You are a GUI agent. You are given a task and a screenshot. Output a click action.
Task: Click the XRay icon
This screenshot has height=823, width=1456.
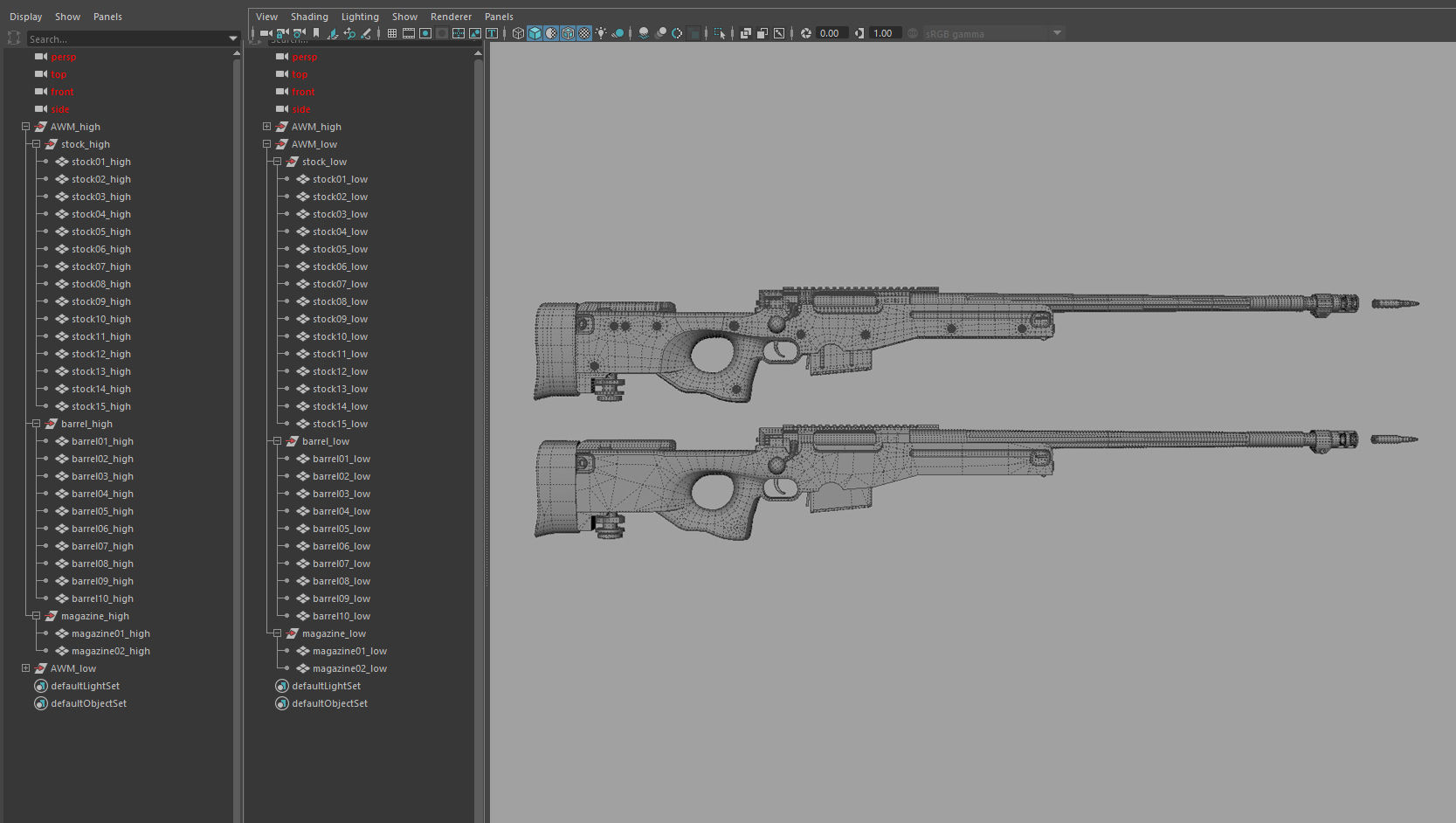pos(746,33)
